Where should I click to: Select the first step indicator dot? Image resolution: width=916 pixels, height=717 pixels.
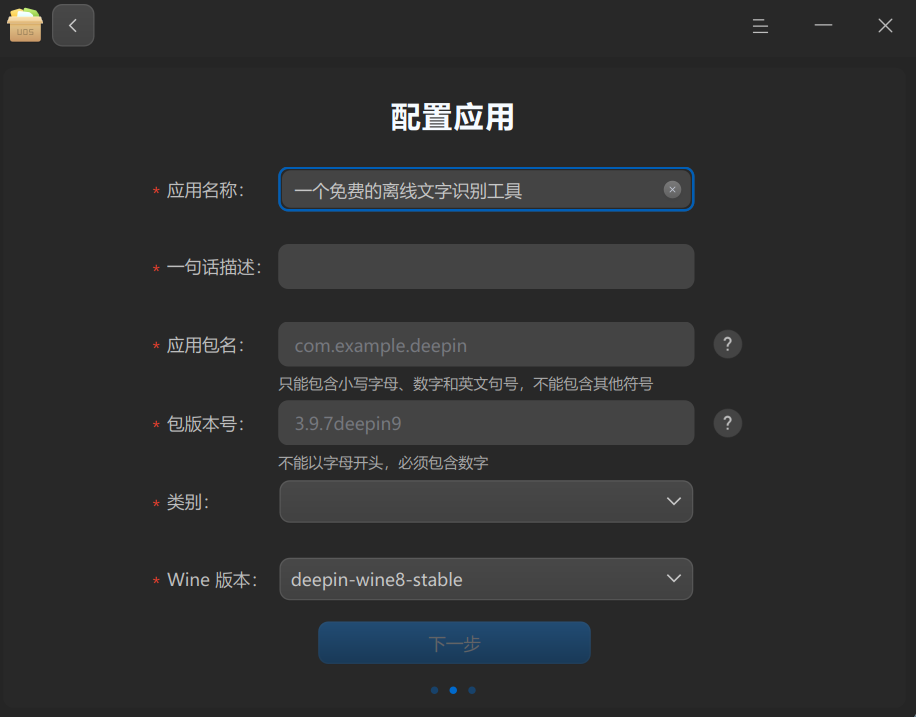[435, 690]
